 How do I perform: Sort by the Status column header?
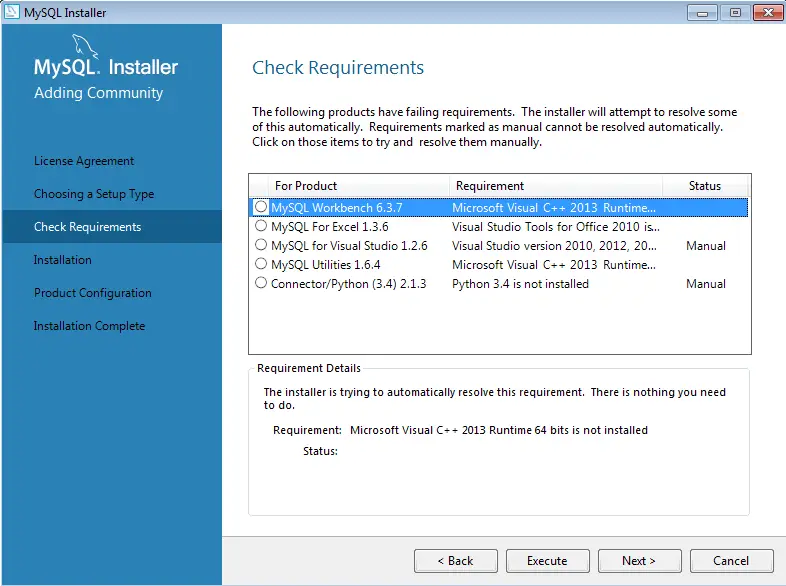705,186
